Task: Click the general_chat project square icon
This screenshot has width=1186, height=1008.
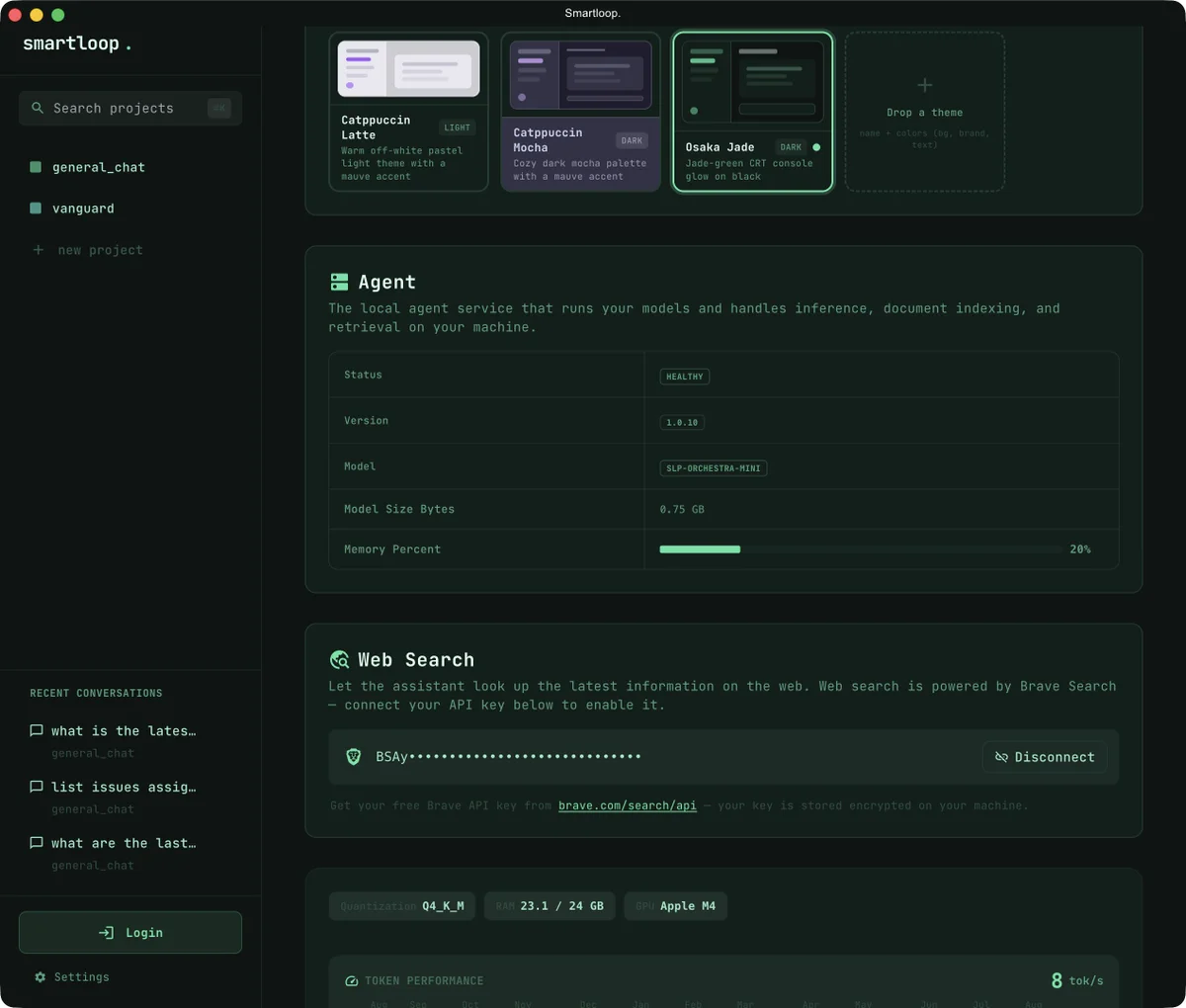Action: tap(36, 167)
